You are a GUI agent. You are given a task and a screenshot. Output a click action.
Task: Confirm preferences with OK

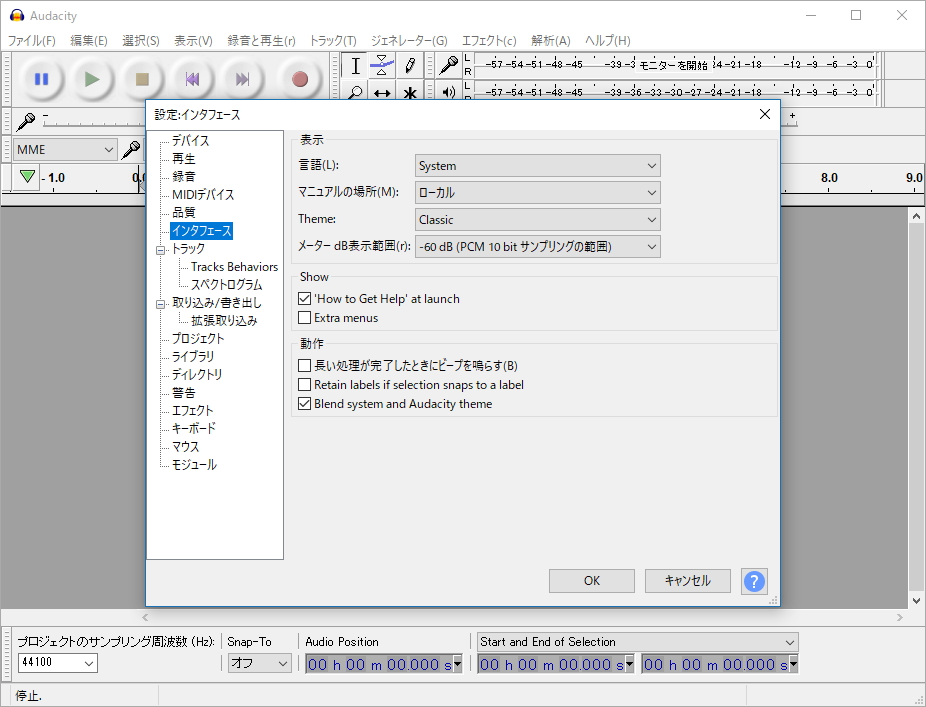(x=591, y=581)
